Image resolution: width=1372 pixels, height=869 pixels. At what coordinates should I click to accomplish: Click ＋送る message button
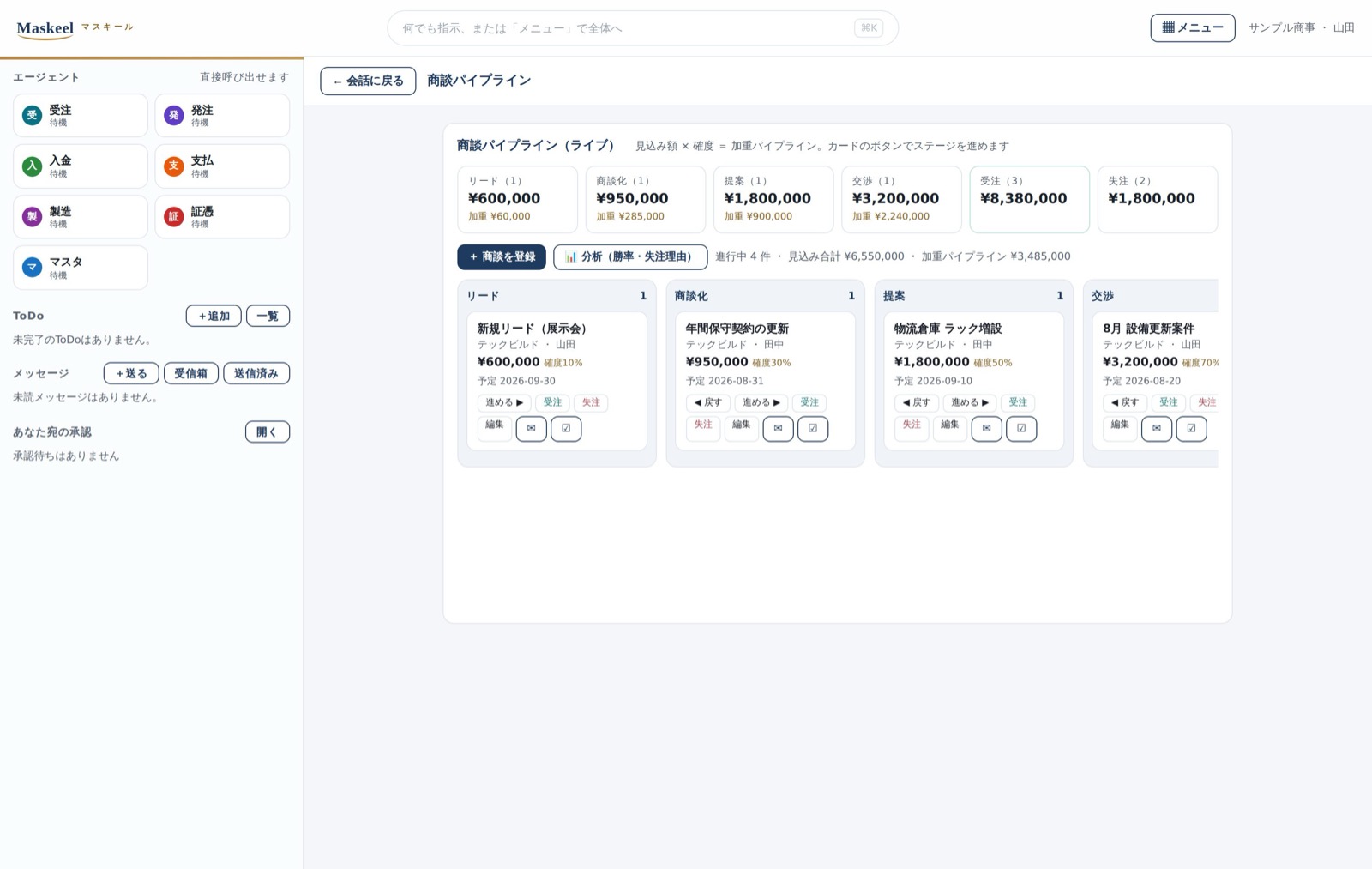pyautogui.click(x=131, y=373)
